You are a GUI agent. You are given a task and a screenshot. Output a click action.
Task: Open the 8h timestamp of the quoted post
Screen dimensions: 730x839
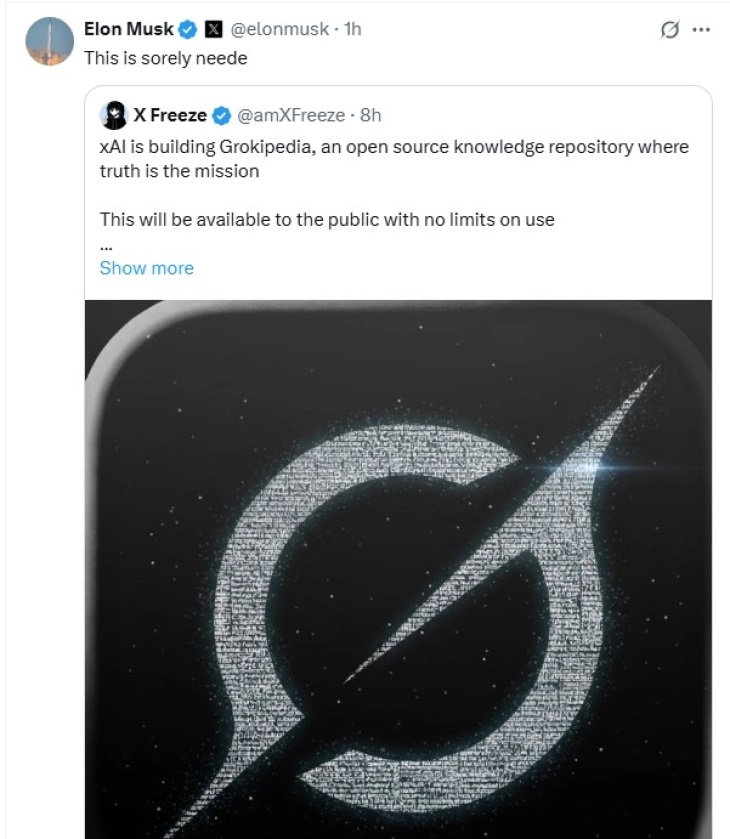[x=370, y=116]
